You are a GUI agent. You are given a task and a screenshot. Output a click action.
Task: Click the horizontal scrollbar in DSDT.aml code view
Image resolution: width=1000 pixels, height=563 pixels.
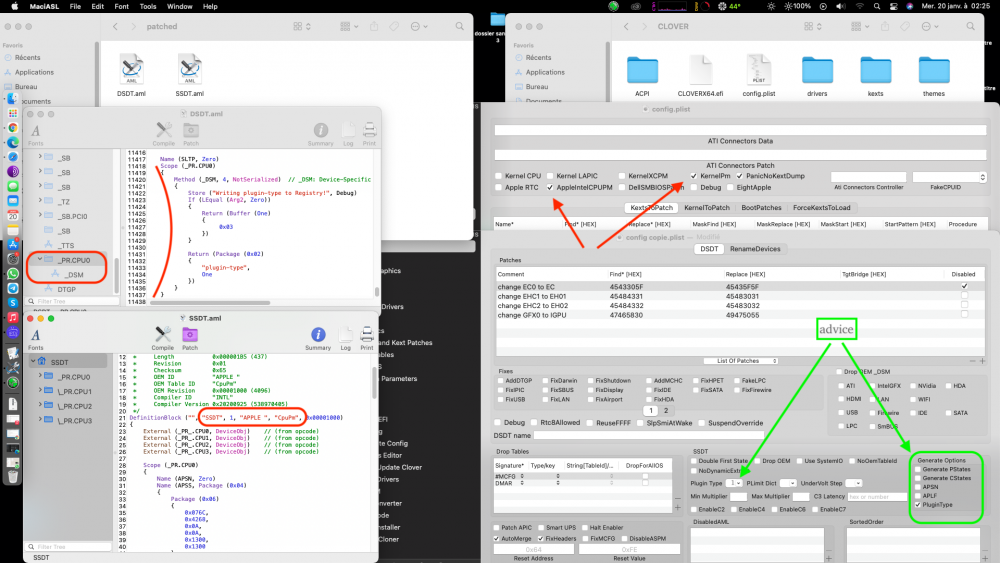[209, 303]
